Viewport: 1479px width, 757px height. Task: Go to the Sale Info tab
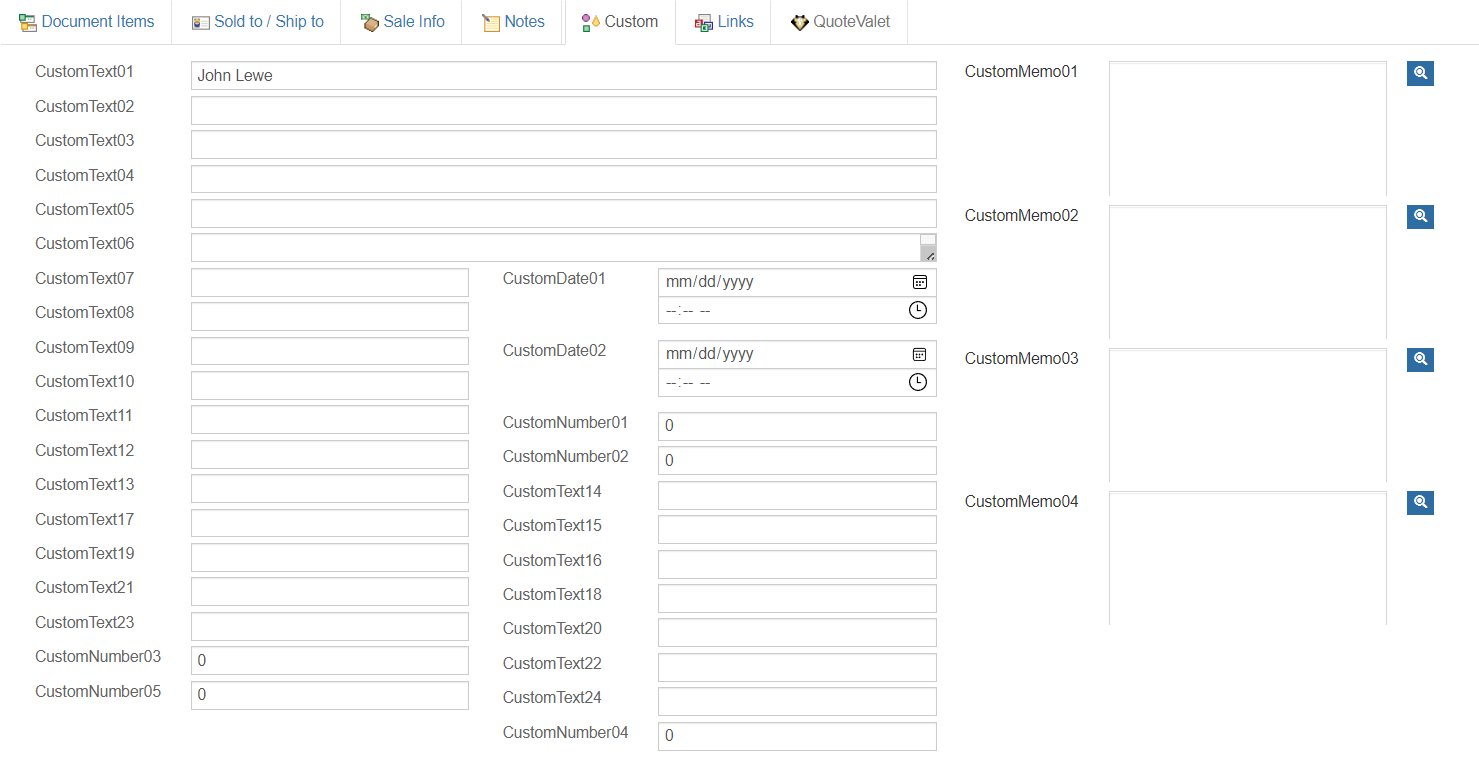pyautogui.click(x=402, y=22)
